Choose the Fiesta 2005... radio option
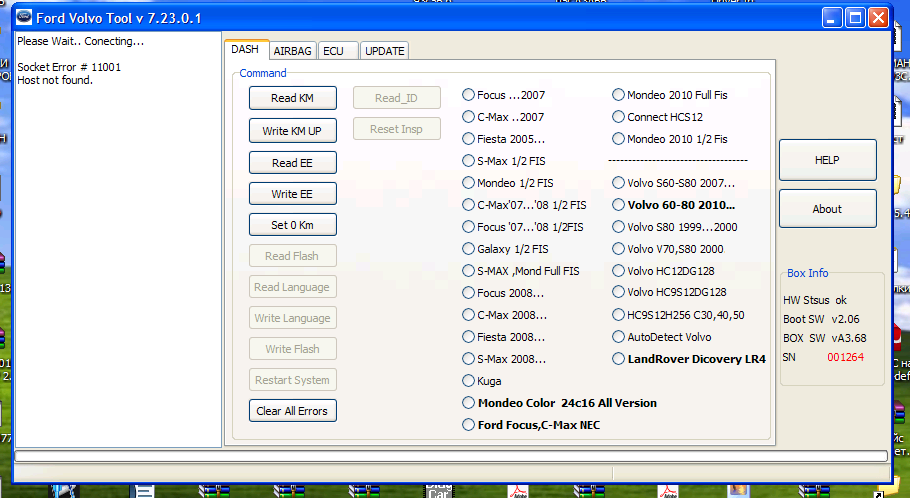The height and width of the screenshot is (498, 910). point(503,139)
